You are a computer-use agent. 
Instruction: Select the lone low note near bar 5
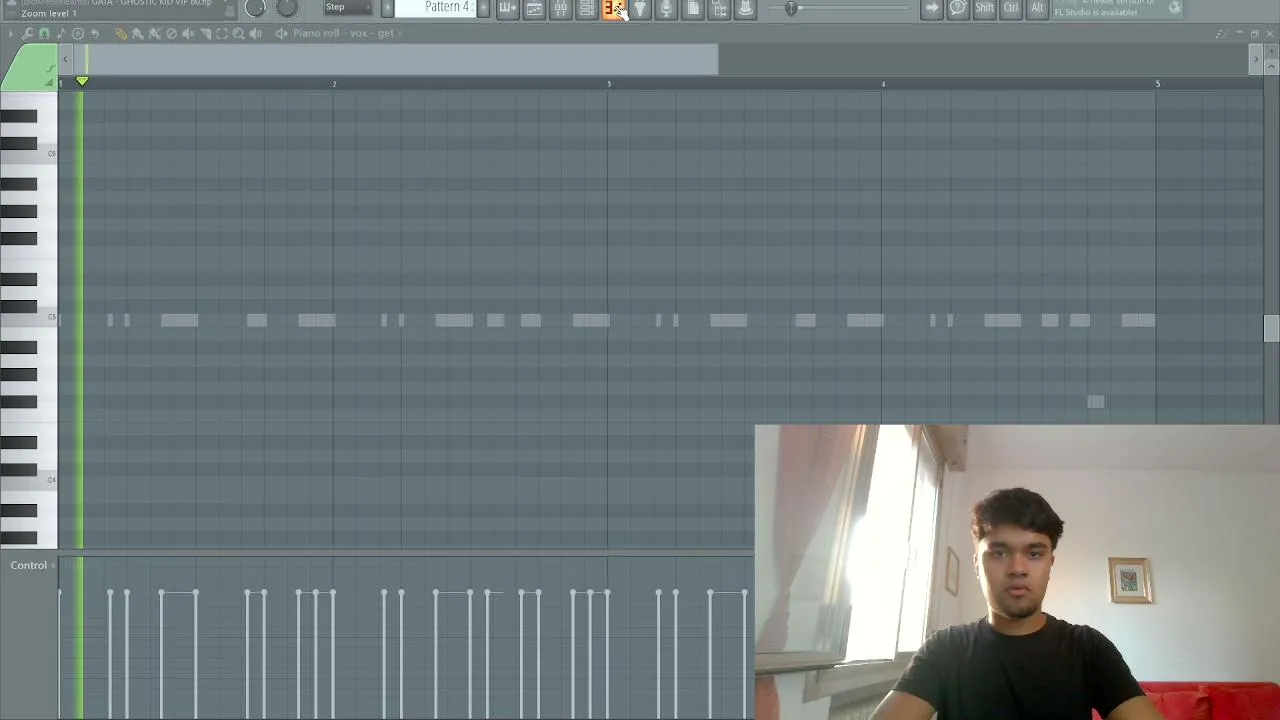tap(1096, 402)
